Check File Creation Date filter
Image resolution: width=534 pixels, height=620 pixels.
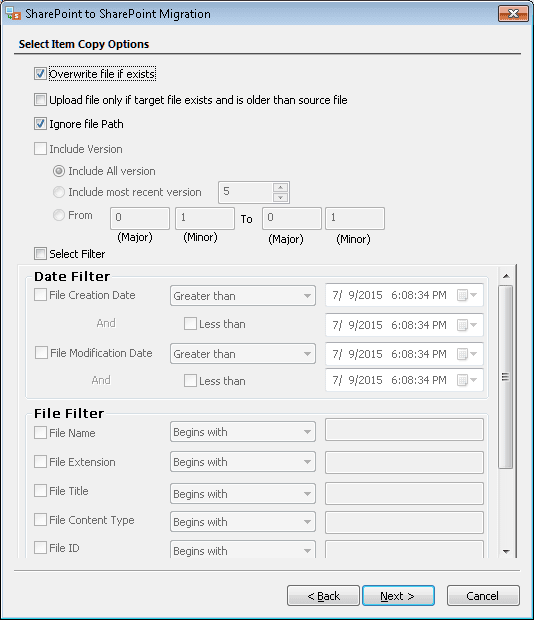pos(40,295)
